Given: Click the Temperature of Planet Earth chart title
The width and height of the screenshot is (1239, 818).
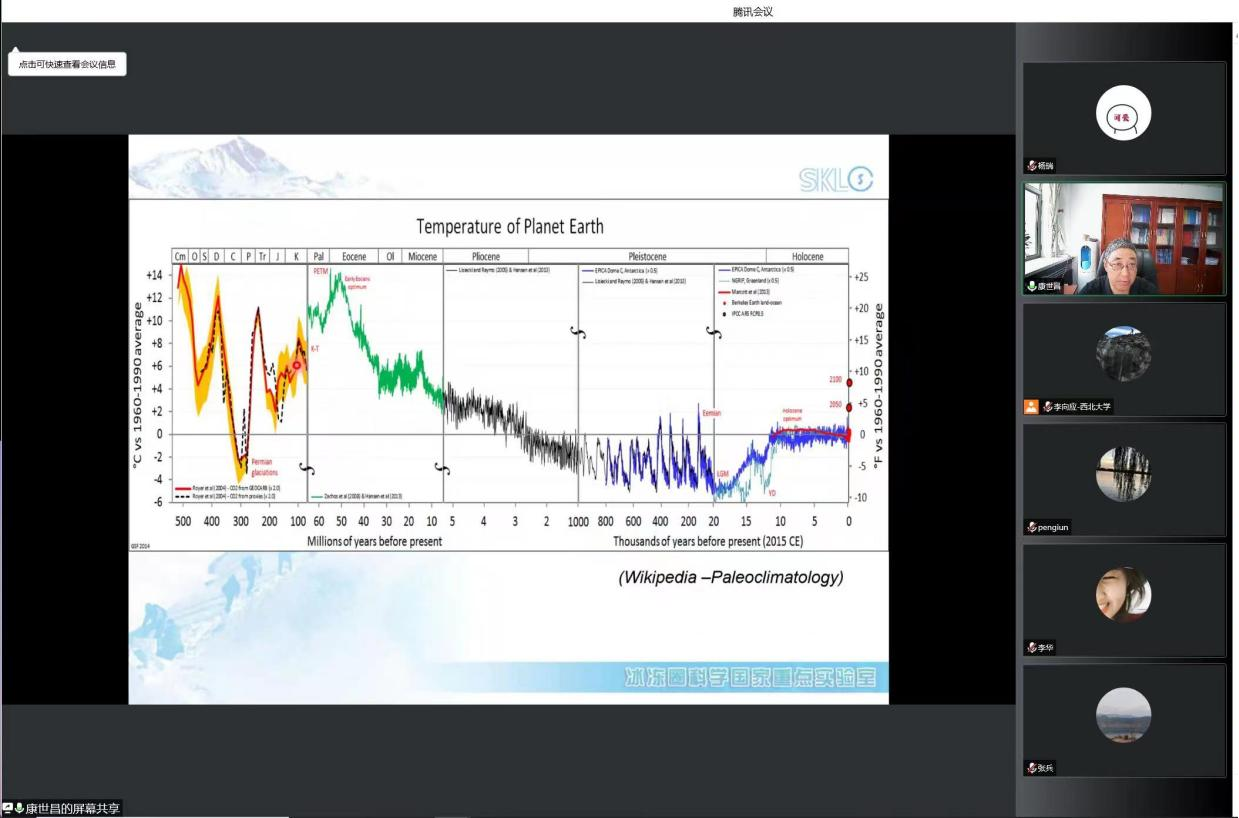Looking at the screenshot, I should click(x=510, y=226).
